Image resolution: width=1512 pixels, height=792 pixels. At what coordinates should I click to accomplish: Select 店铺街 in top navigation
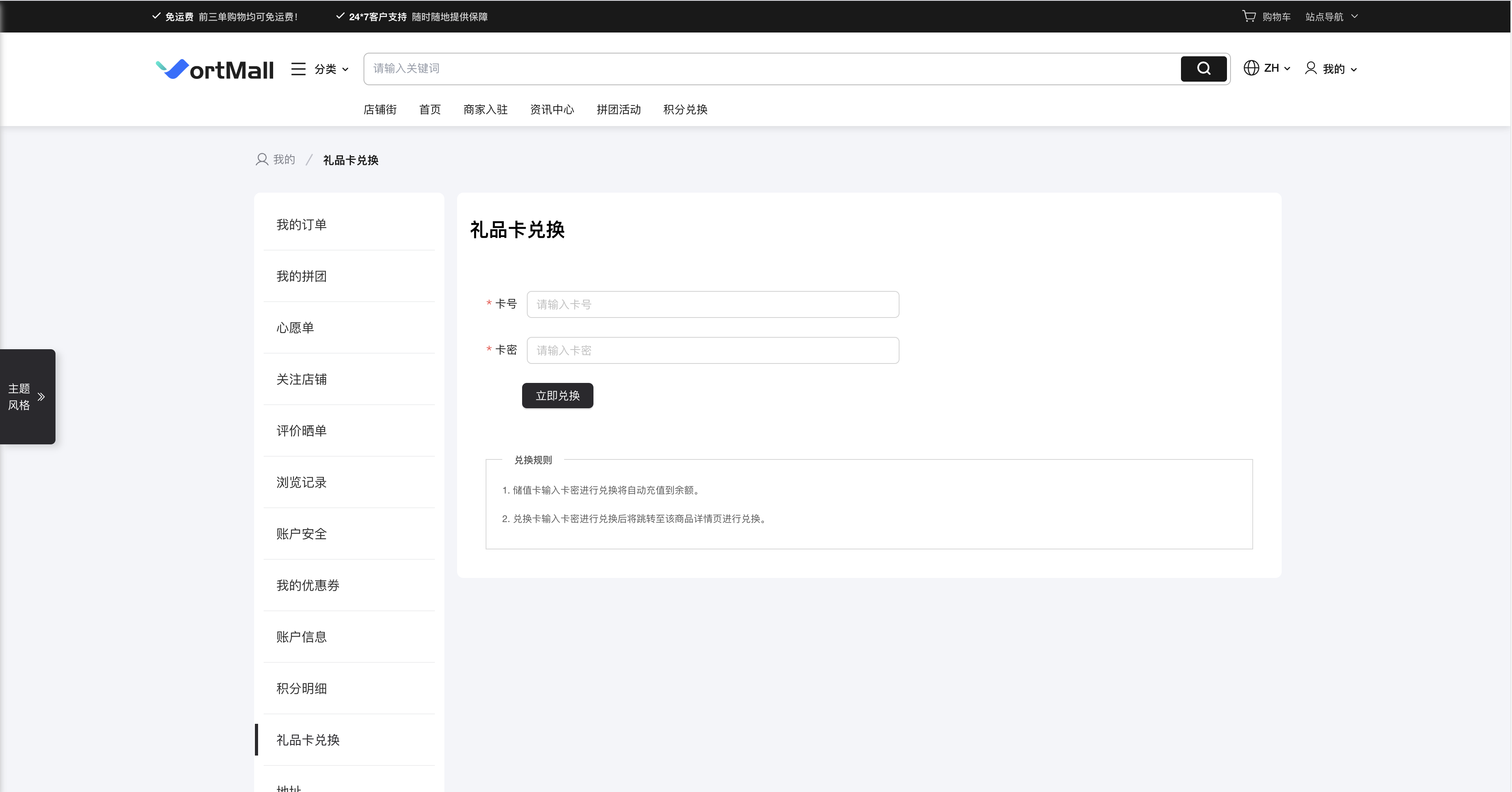pyautogui.click(x=380, y=110)
